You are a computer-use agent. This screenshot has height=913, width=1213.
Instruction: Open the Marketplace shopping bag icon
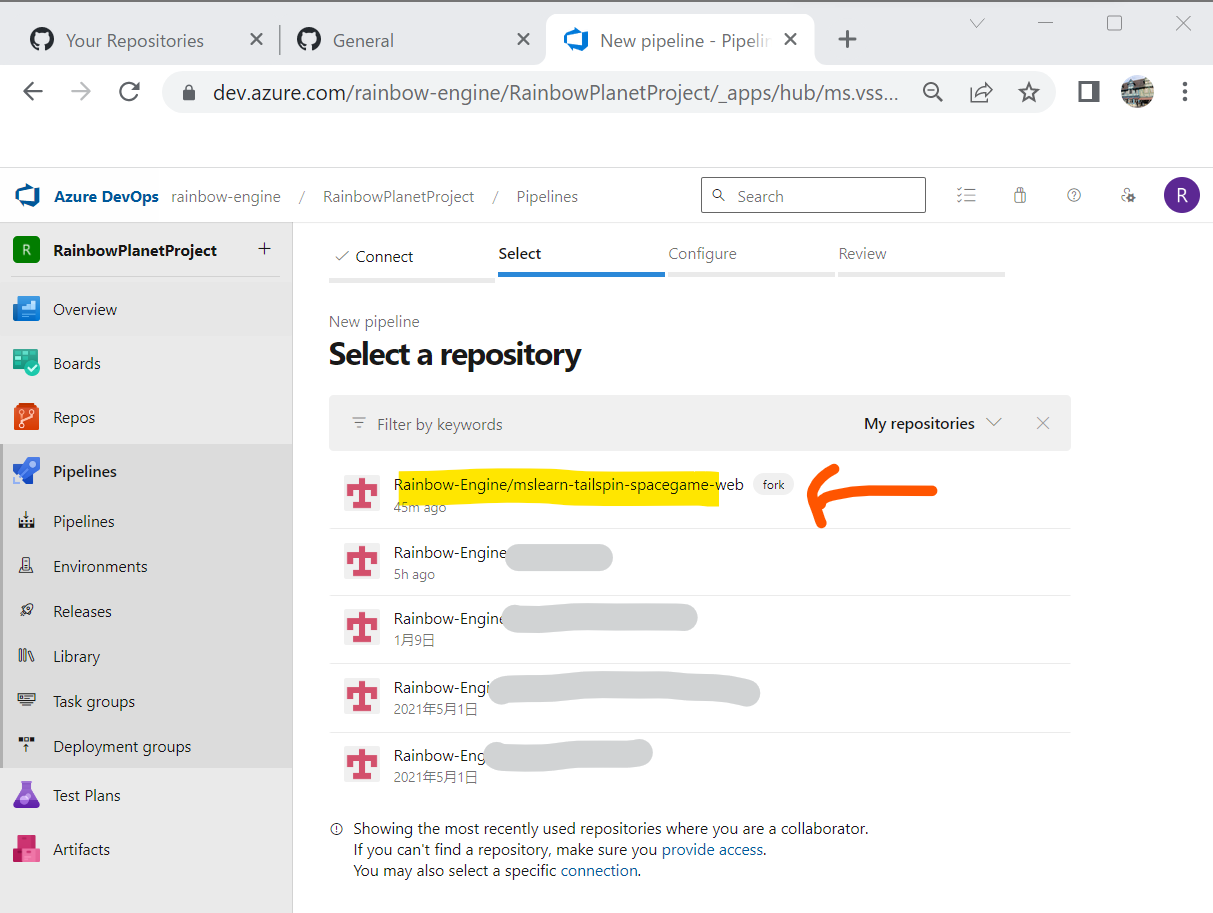1020,196
